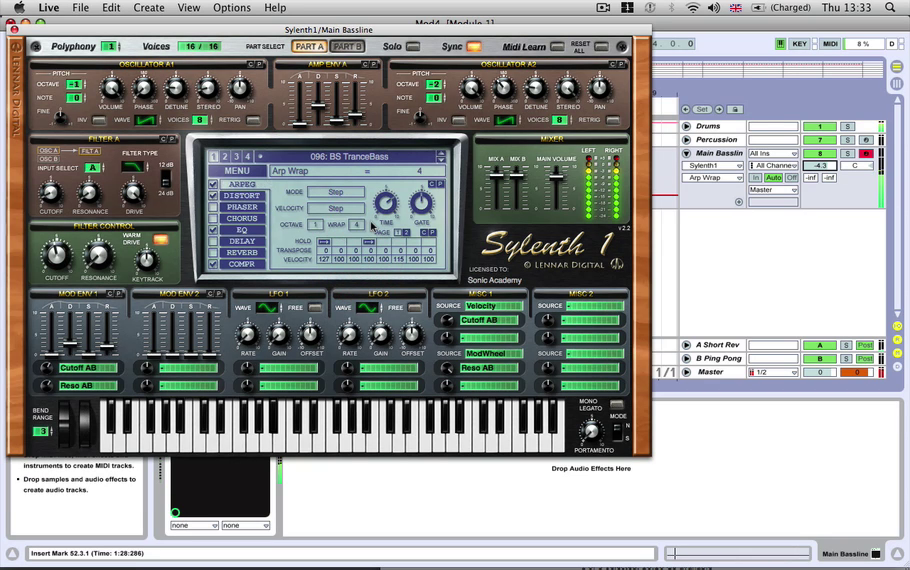Open the Help menu
The width and height of the screenshot is (910, 570).
click(275, 8)
